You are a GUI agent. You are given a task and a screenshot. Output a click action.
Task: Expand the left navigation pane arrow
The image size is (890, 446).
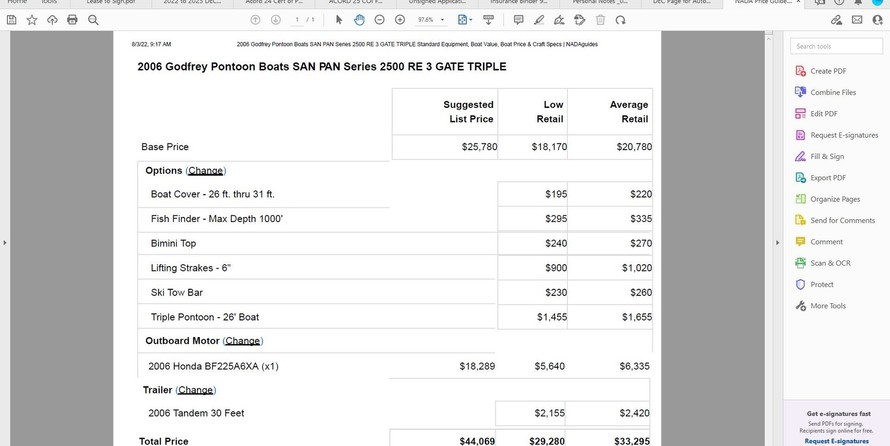point(4,242)
